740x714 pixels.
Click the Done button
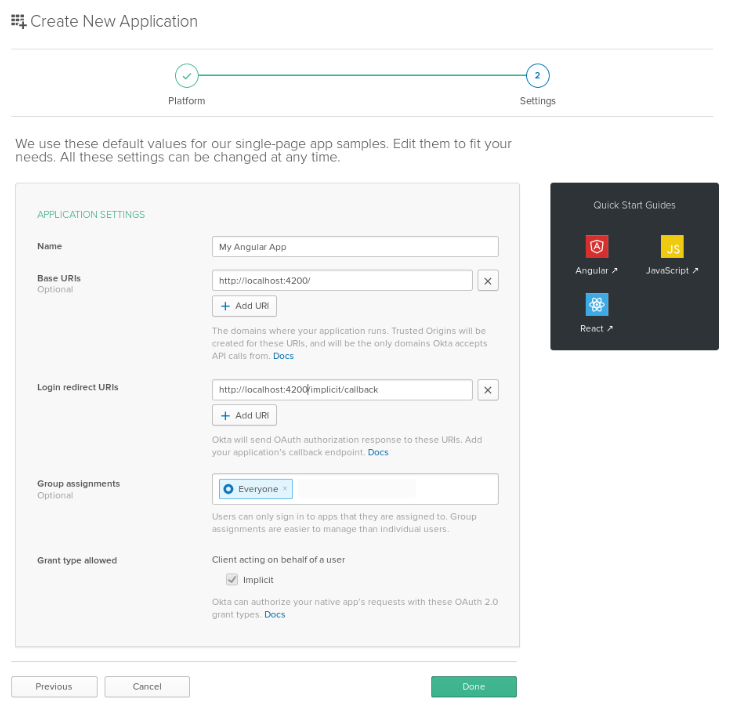click(x=473, y=687)
